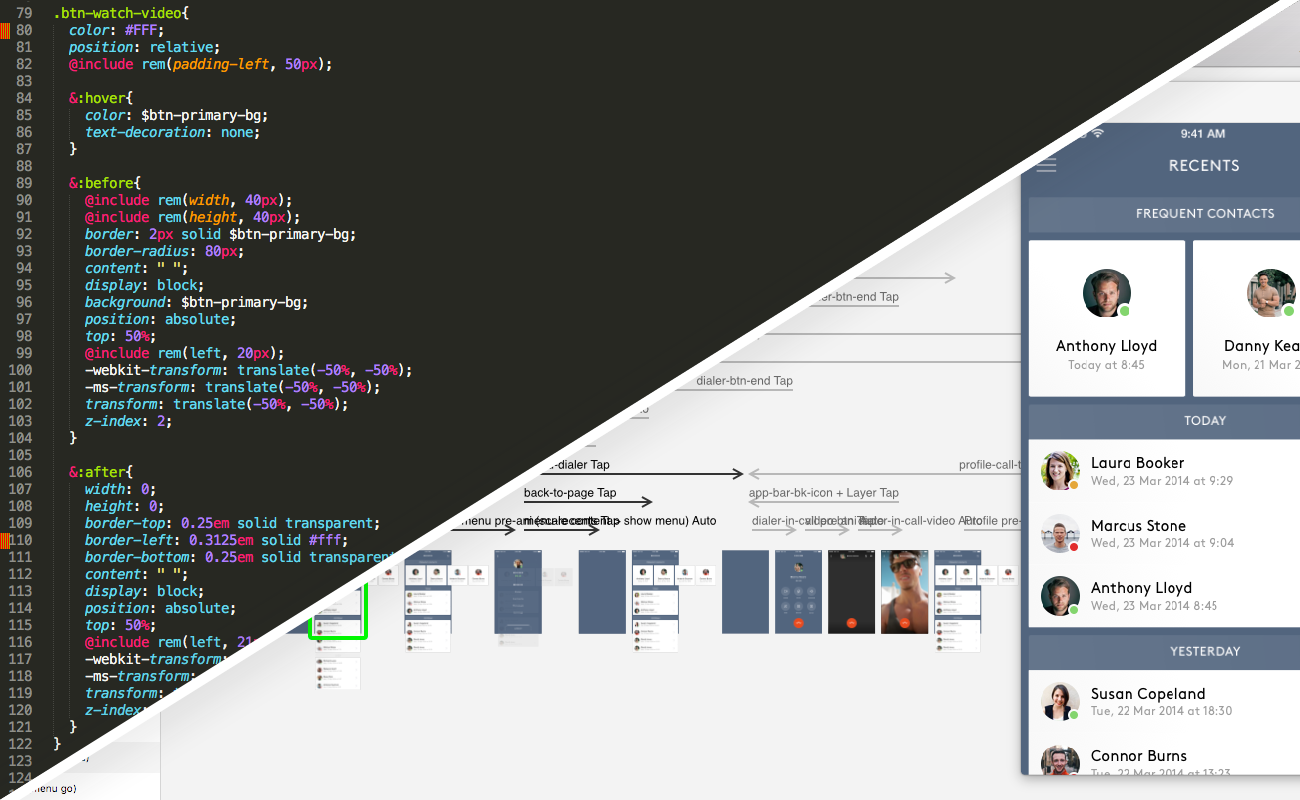Click the 'border-top: 0.25em solid transparent;' line
This screenshot has width=1300, height=800.
232,523
